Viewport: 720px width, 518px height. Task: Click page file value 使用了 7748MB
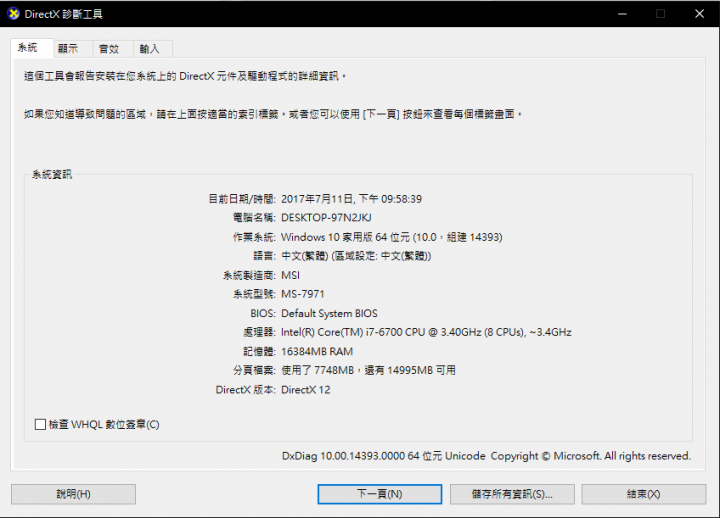click(x=318, y=370)
